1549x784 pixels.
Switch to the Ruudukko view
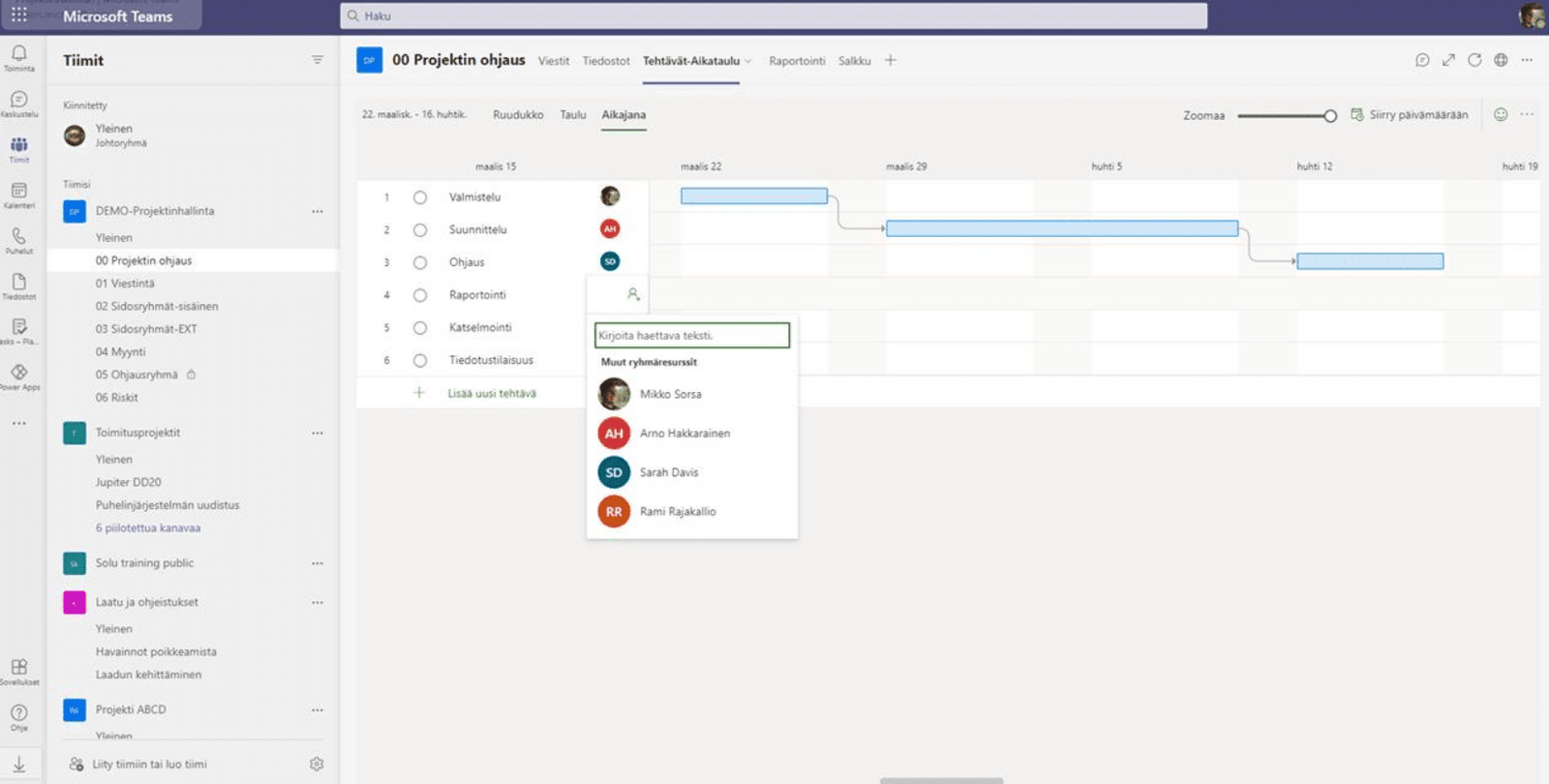518,114
